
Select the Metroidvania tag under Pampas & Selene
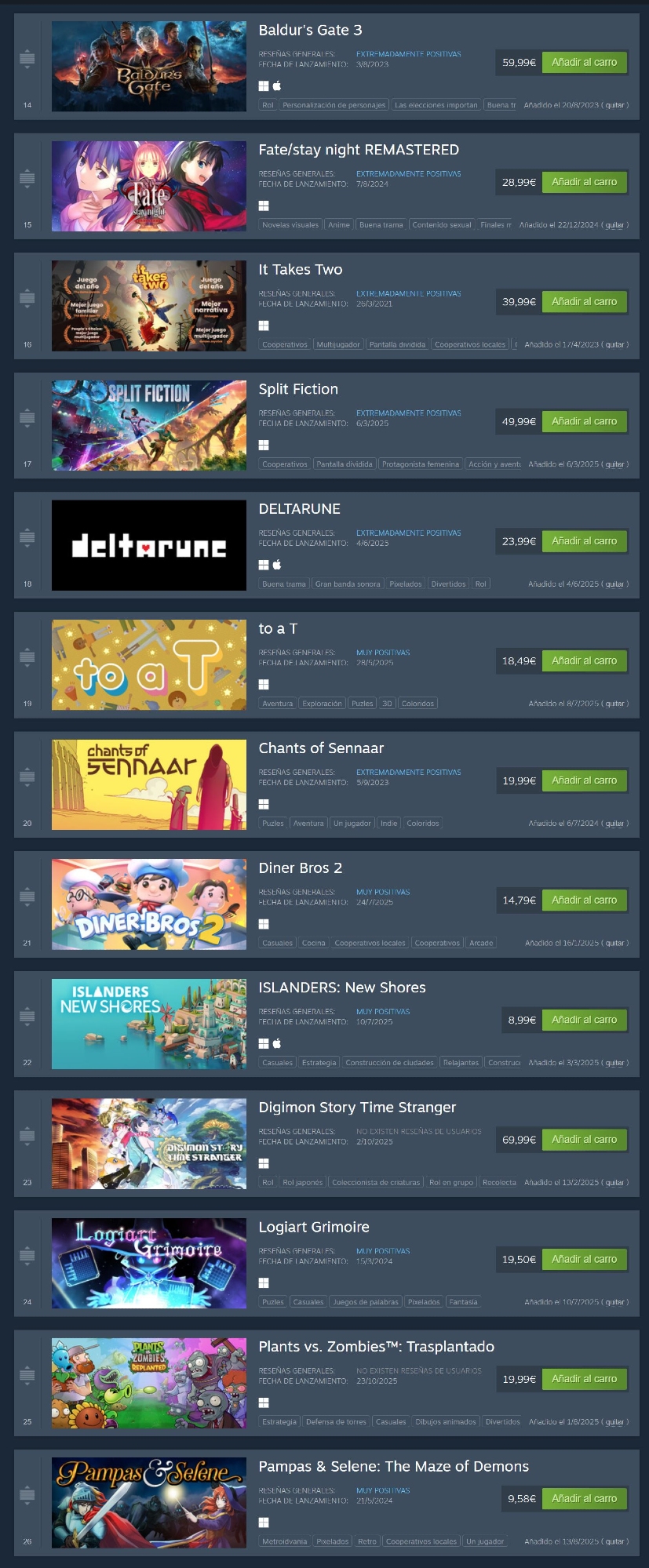285,1541
